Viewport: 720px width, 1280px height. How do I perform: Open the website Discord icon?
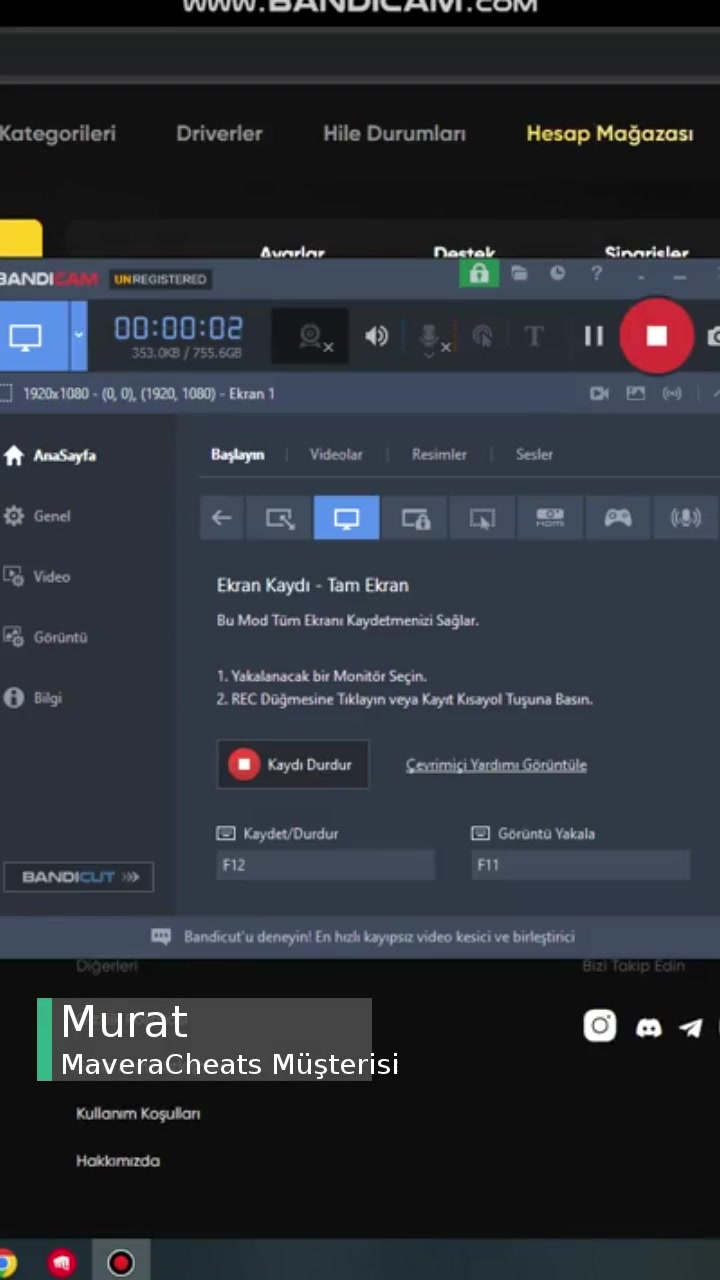coord(649,1028)
